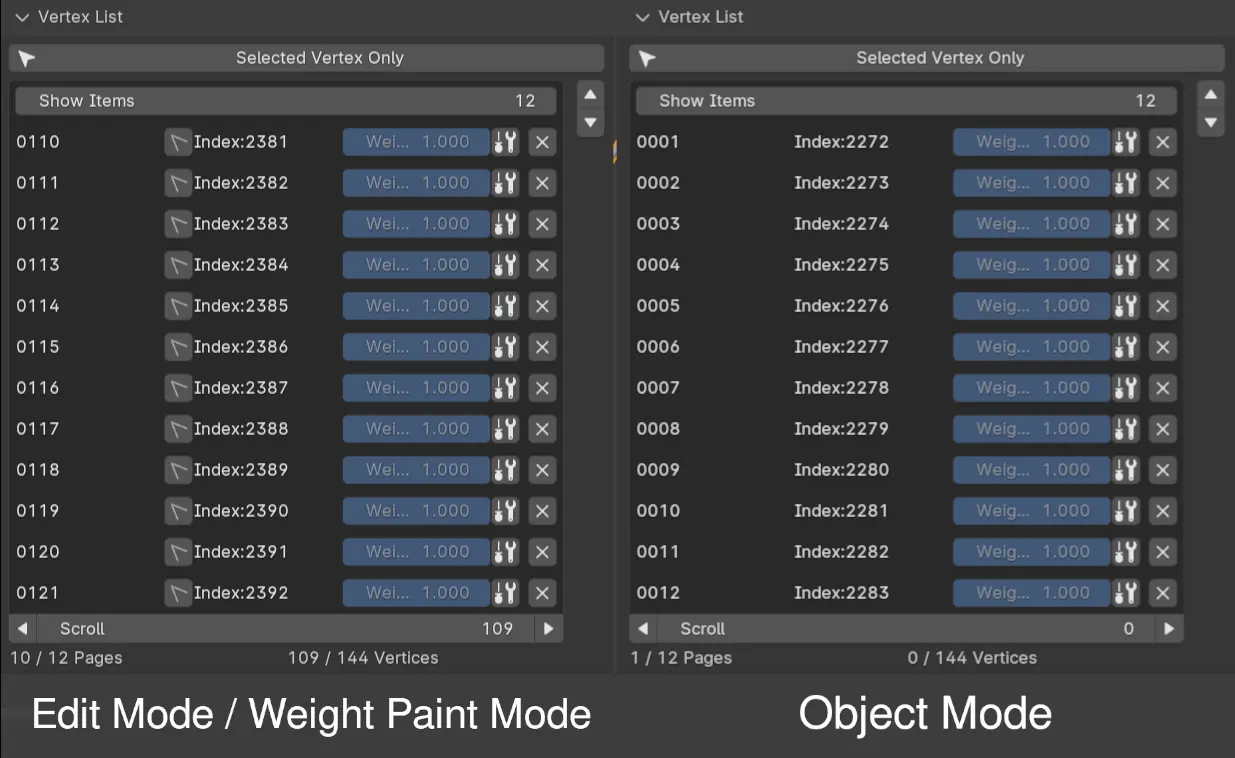
Task: Click the right Scroll value field
Action: (x=906, y=629)
